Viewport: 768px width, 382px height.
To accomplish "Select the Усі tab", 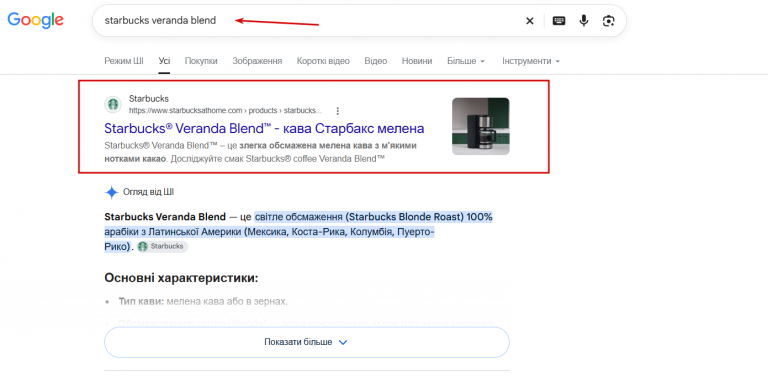I will click(164, 61).
